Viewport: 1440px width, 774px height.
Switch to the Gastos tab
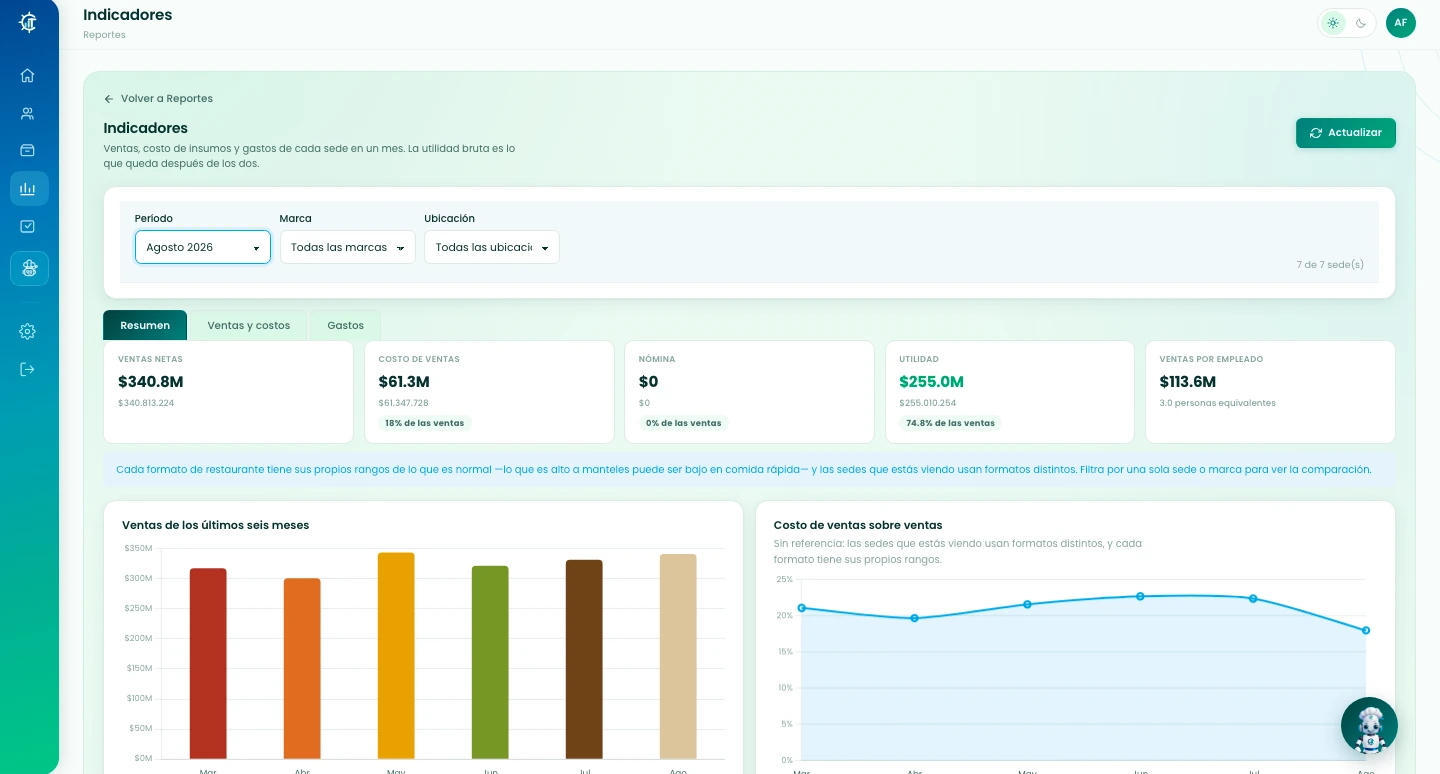[x=346, y=325]
